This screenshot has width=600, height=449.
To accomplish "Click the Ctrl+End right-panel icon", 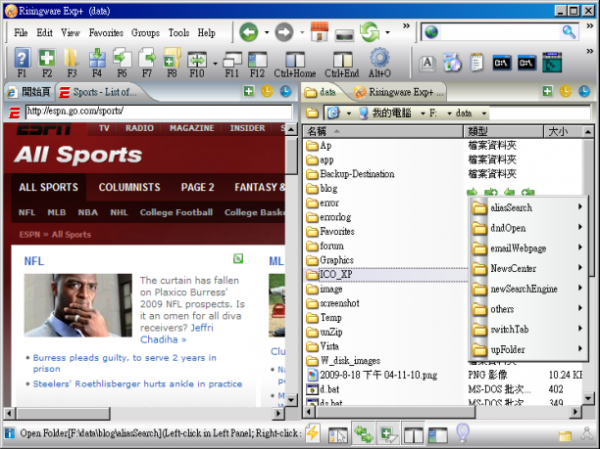I will point(342,60).
